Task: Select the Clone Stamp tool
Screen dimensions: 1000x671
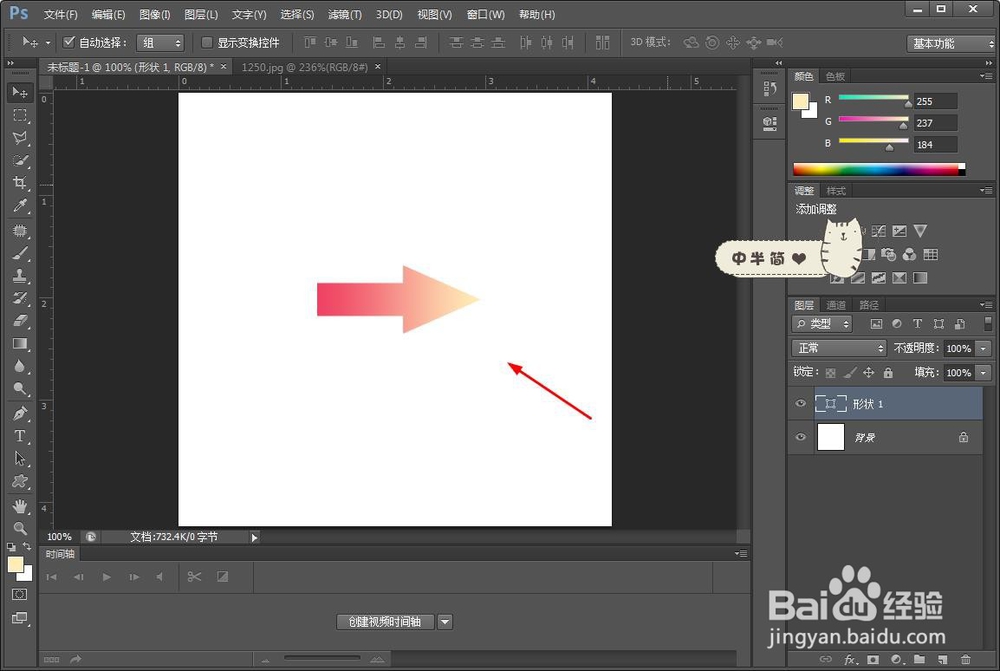Action: 20,276
